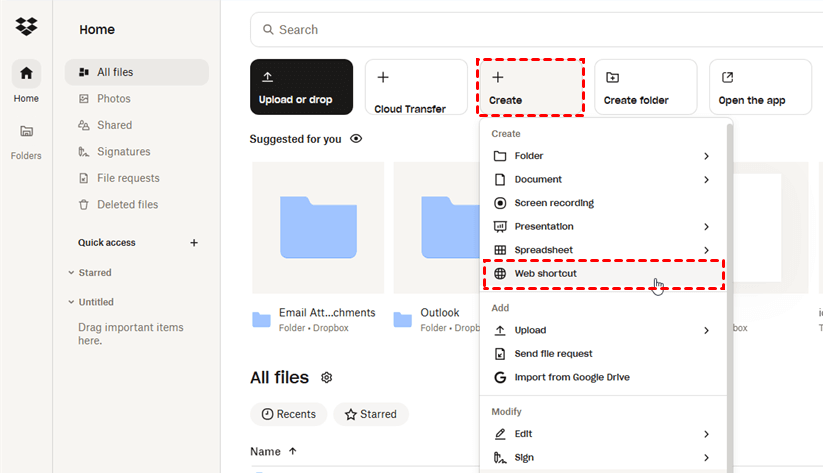Viewport: 823px width, 473px height.
Task: Select Import from Google Drive
Action: click(571, 377)
